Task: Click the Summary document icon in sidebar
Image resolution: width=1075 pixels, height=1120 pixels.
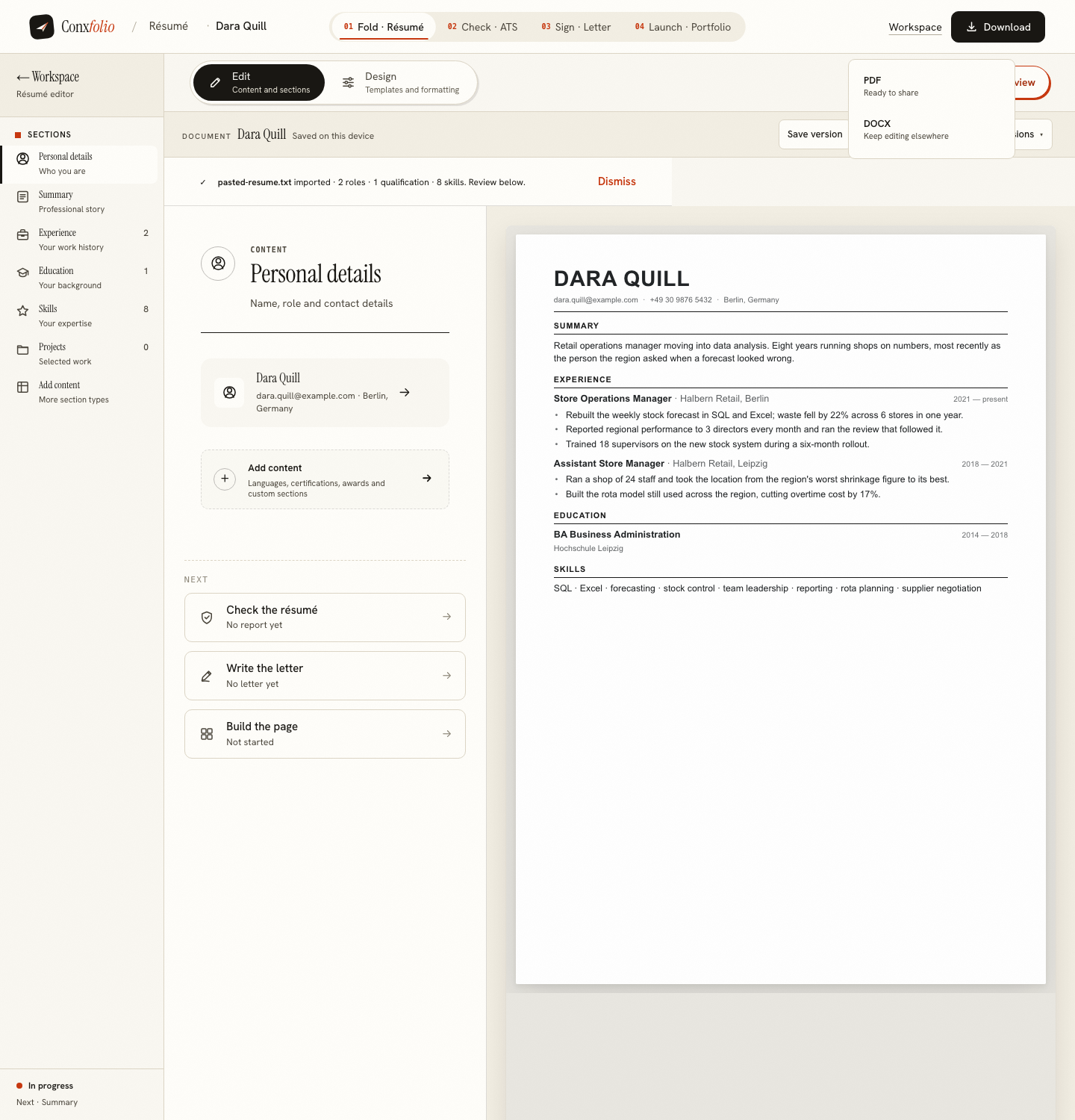Action: coord(23,196)
